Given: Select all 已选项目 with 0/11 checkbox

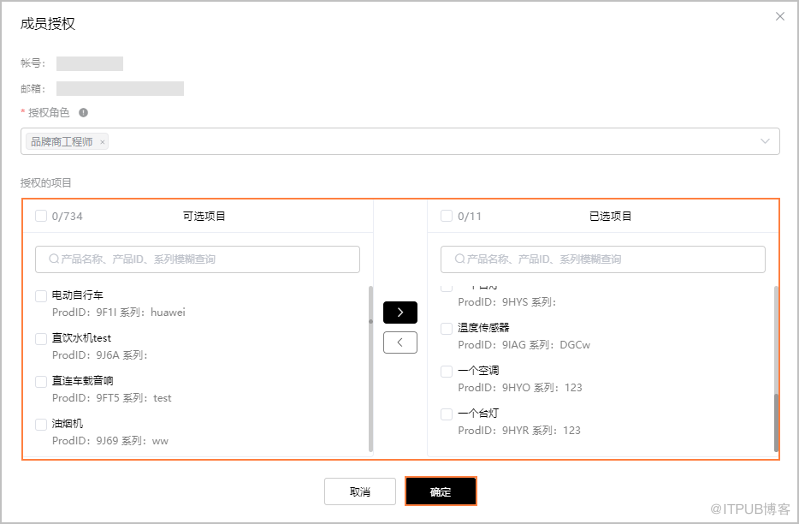Looking at the screenshot, I should point(446,216).
